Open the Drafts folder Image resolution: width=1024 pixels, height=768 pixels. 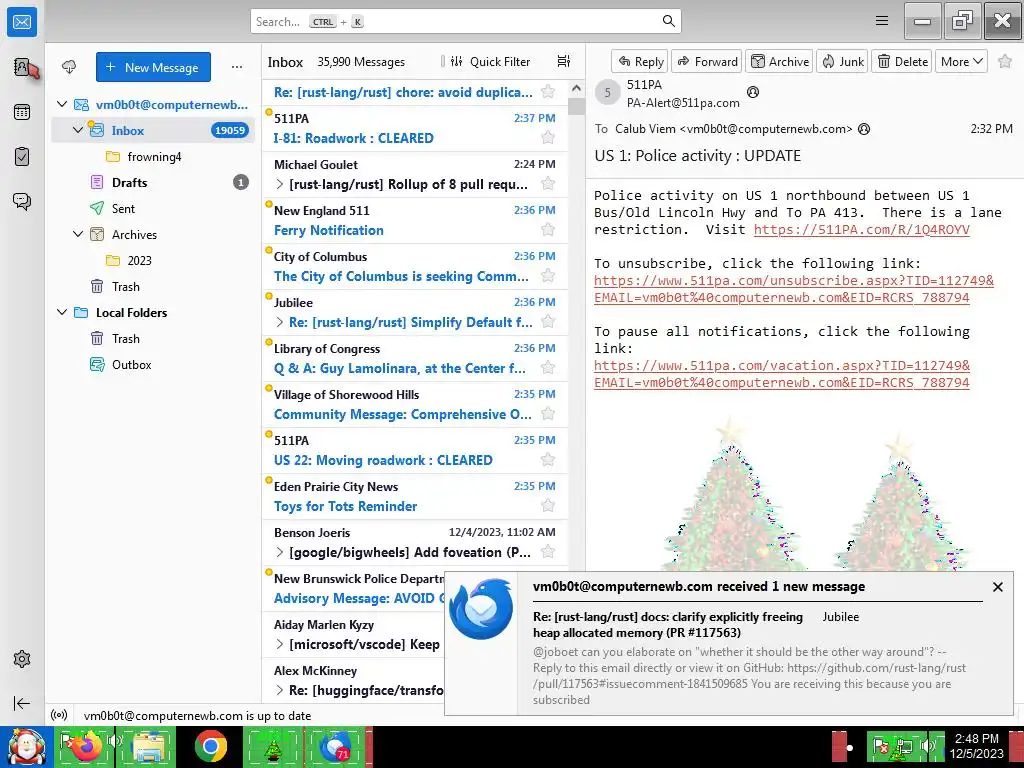(153, 182)
